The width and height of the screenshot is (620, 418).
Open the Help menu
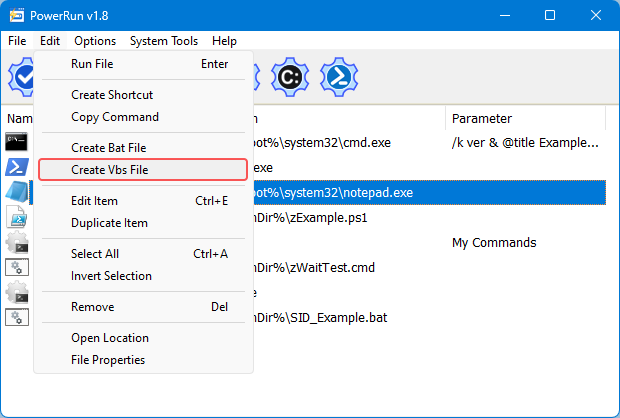225,41
